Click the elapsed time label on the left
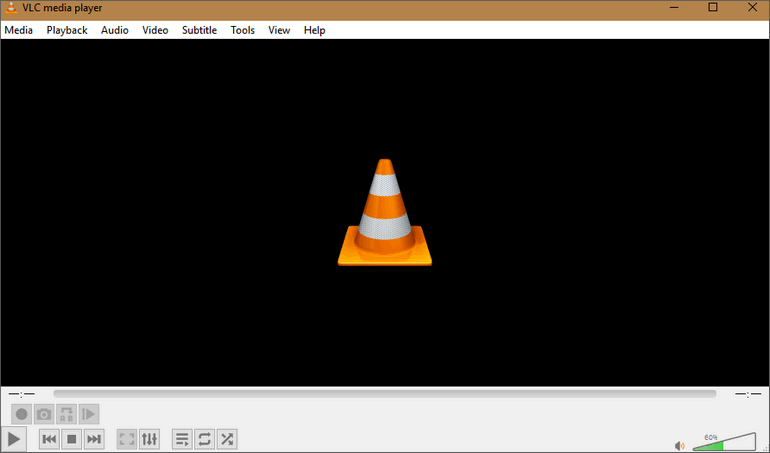The height and width of the screenshot is (453, 770). [x=22, y=394]
